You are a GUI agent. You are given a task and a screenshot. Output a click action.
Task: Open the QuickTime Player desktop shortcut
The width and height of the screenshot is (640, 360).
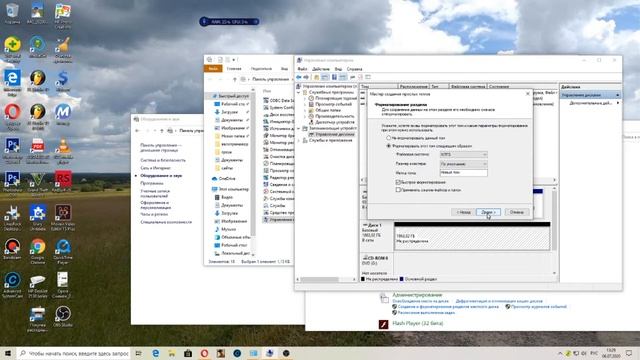click(x=62, y=251)
